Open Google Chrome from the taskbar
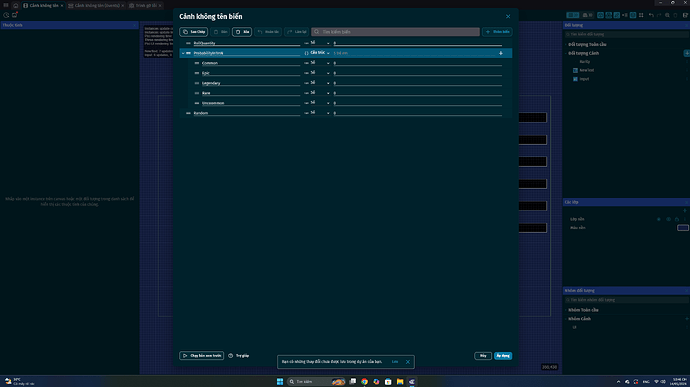This screenshot has height=387, width=690. point(364,382)
